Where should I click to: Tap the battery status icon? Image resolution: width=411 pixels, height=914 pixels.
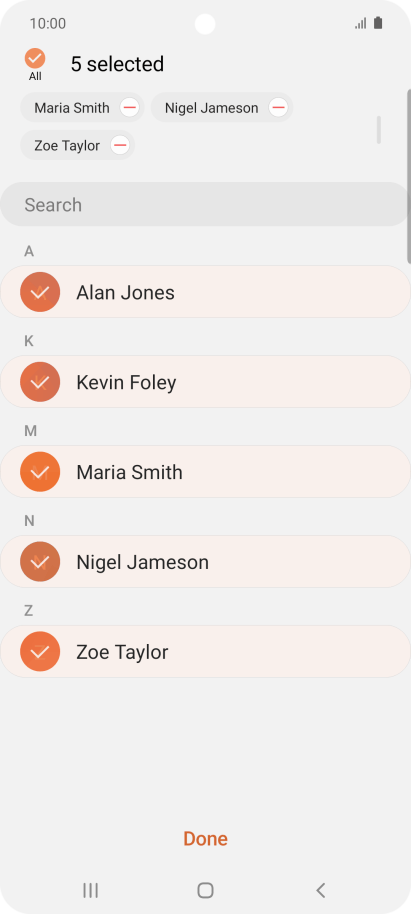coord(378,23)
